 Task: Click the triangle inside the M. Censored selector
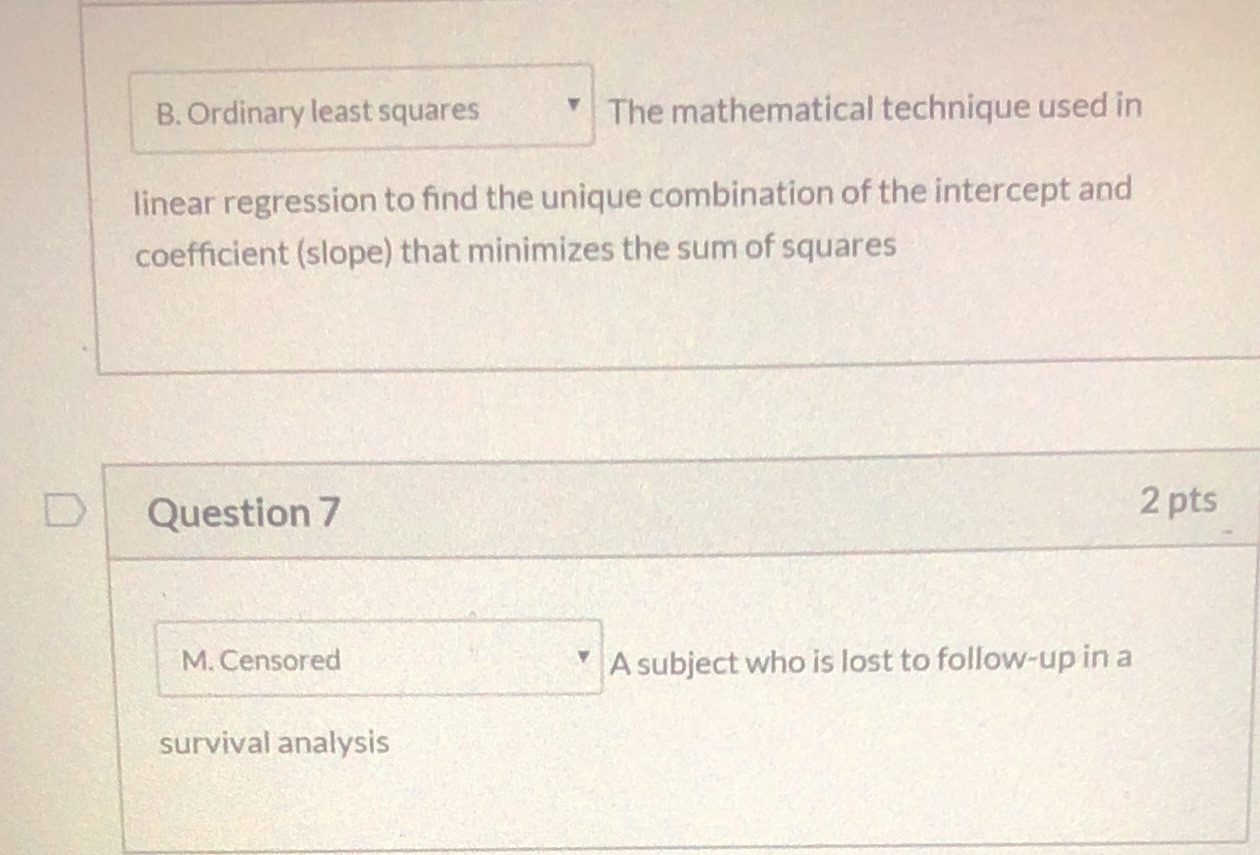585,657
